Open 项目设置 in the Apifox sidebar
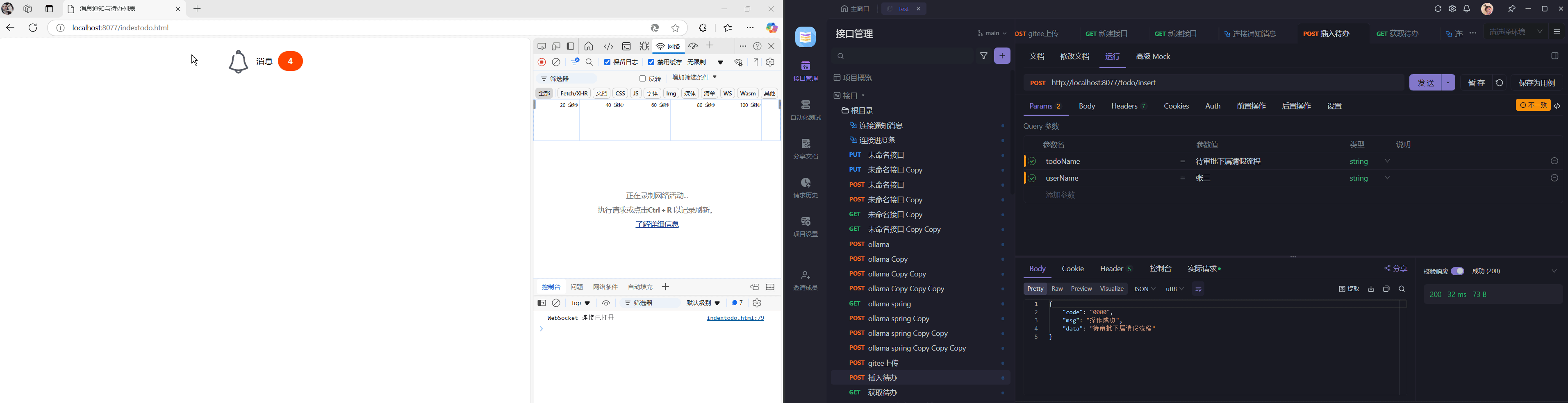Screen dimensions: 1568x403 (x=805, y=226)
